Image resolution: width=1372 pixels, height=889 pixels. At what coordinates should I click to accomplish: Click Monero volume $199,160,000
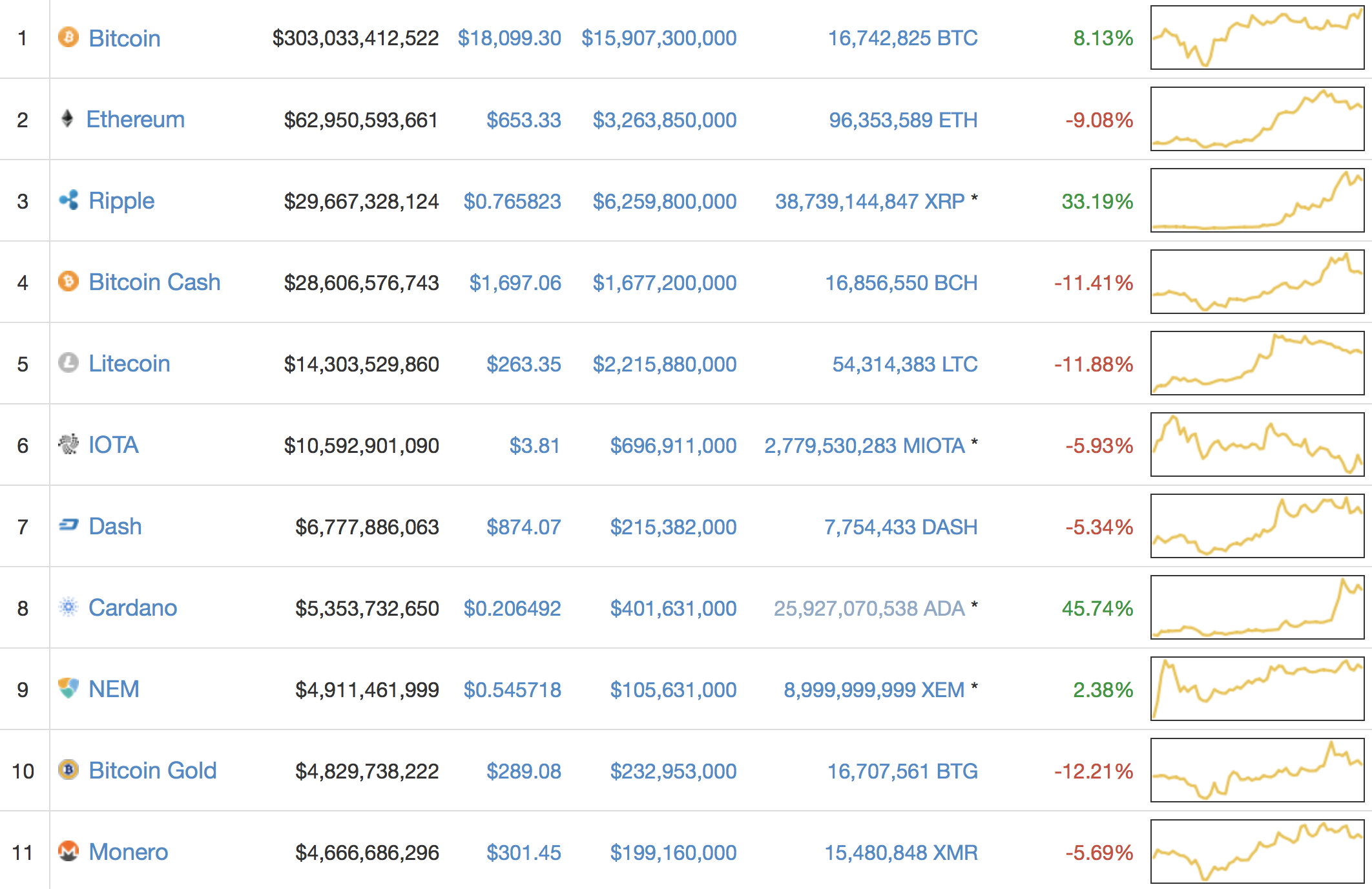click(674, 852)
